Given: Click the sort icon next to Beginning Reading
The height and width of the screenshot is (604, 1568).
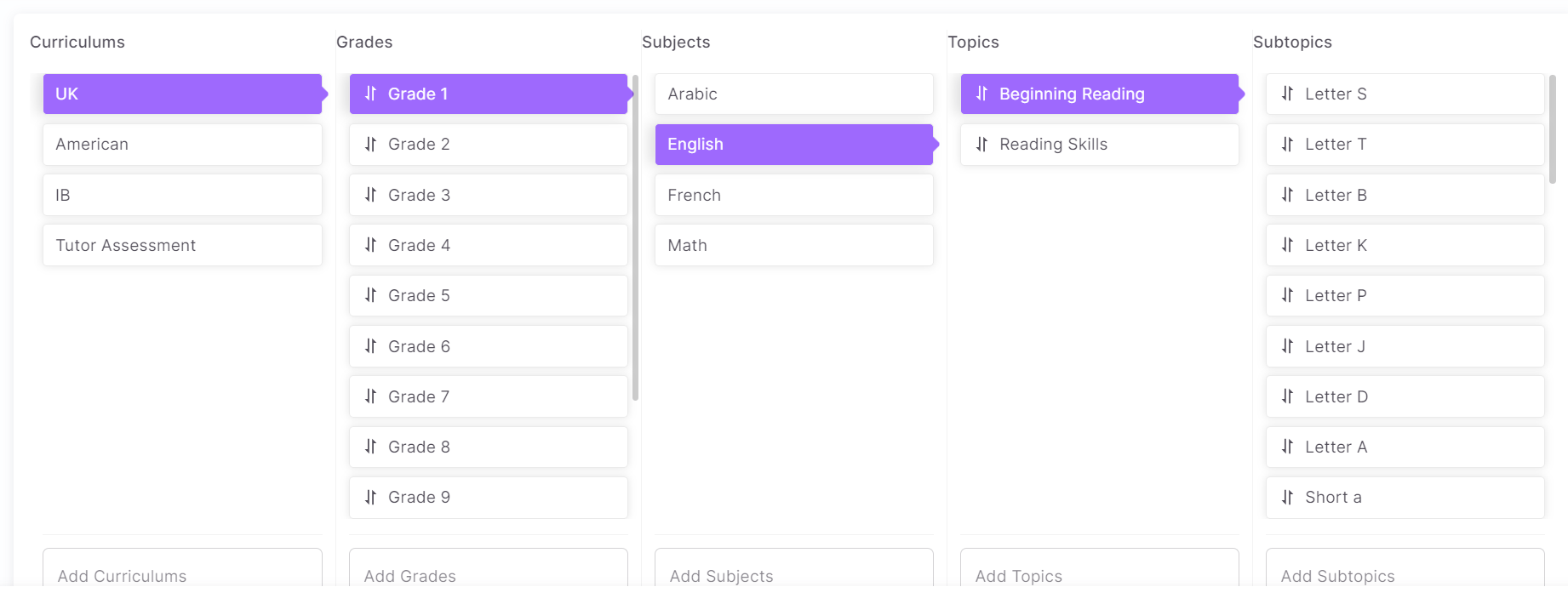Looking at the screenshot, I should (x=981, y=94).
